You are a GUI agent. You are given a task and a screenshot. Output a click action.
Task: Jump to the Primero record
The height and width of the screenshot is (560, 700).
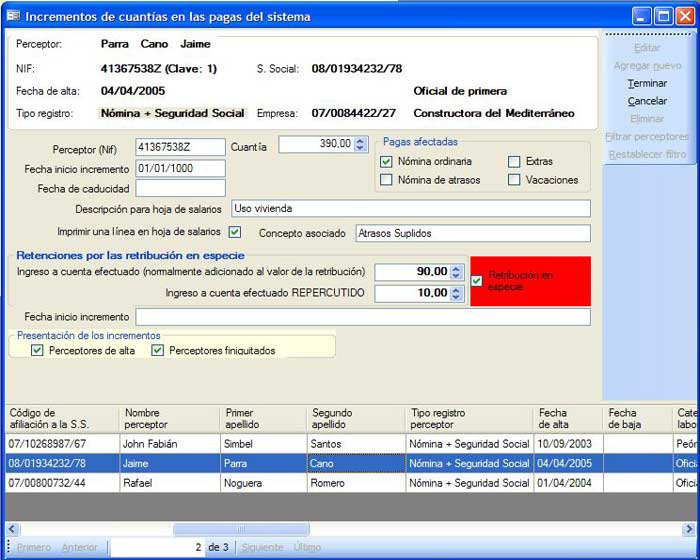point(34,547)
